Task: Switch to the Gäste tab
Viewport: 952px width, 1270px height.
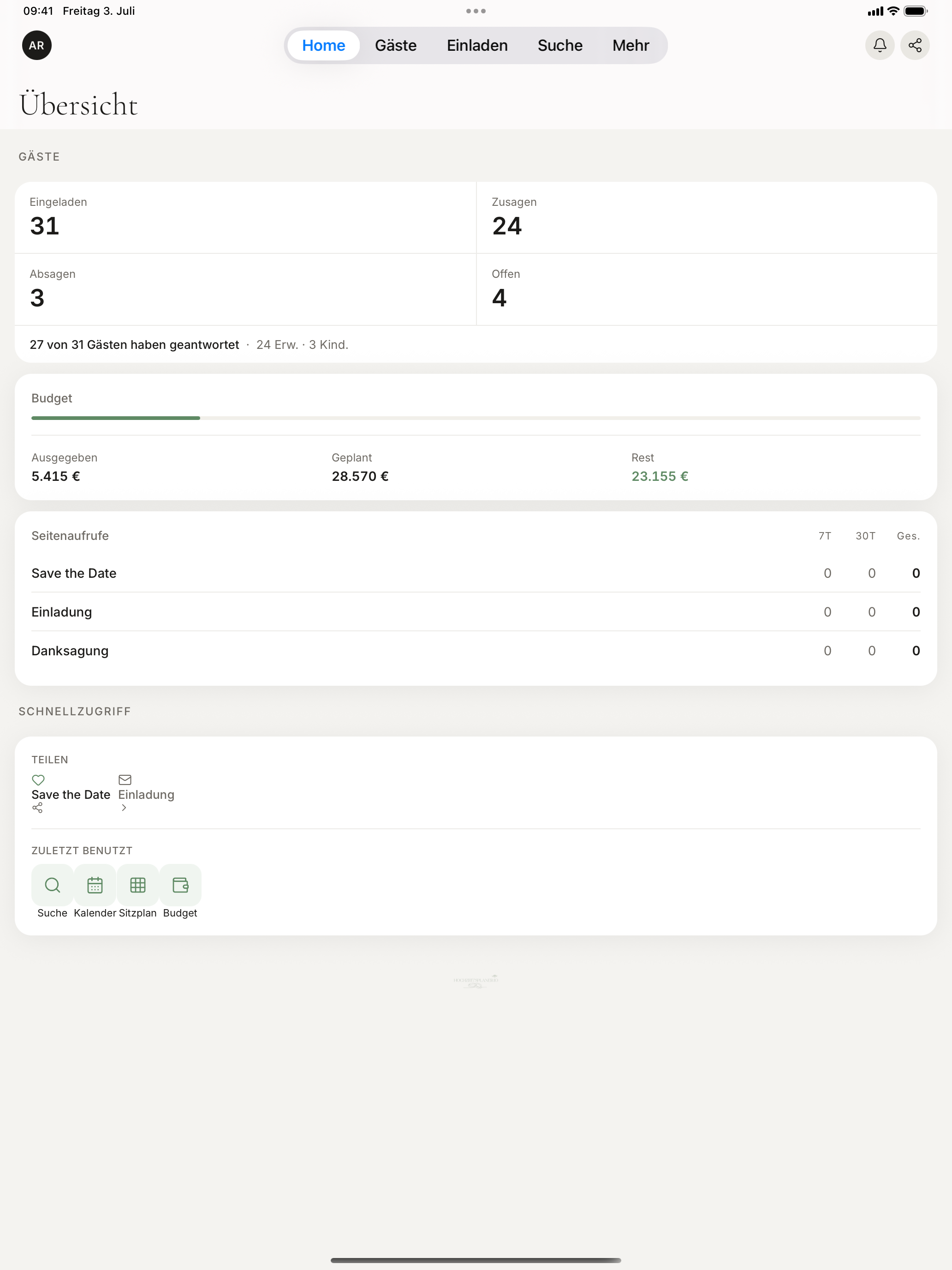Action: pos(395,45)
